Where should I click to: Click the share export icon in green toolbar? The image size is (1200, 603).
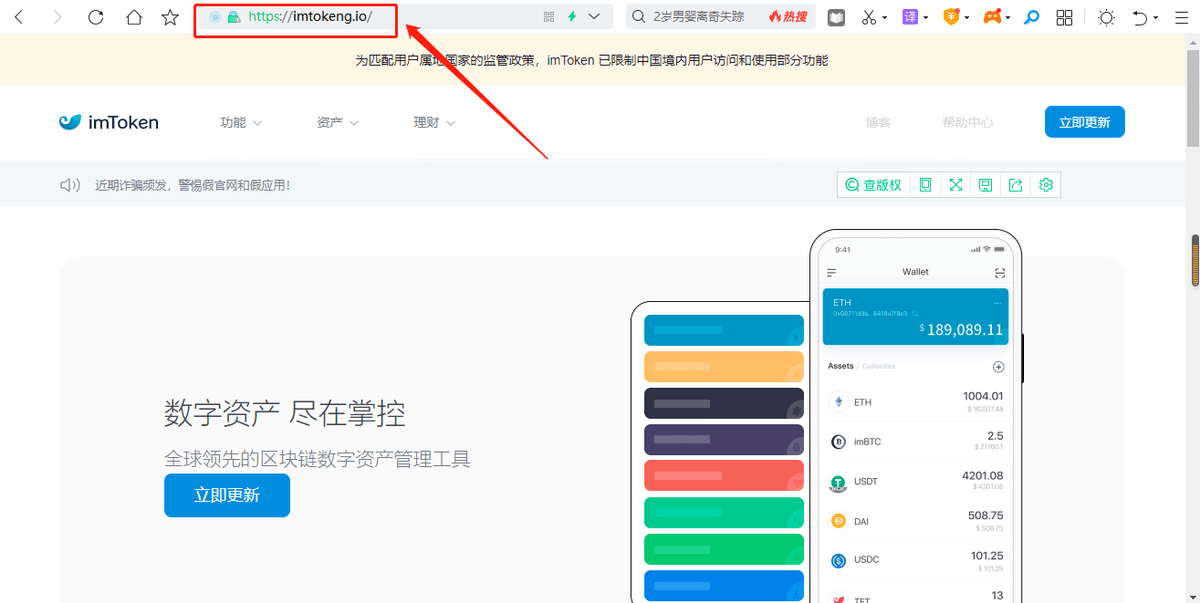click(x=1016, y=185)
